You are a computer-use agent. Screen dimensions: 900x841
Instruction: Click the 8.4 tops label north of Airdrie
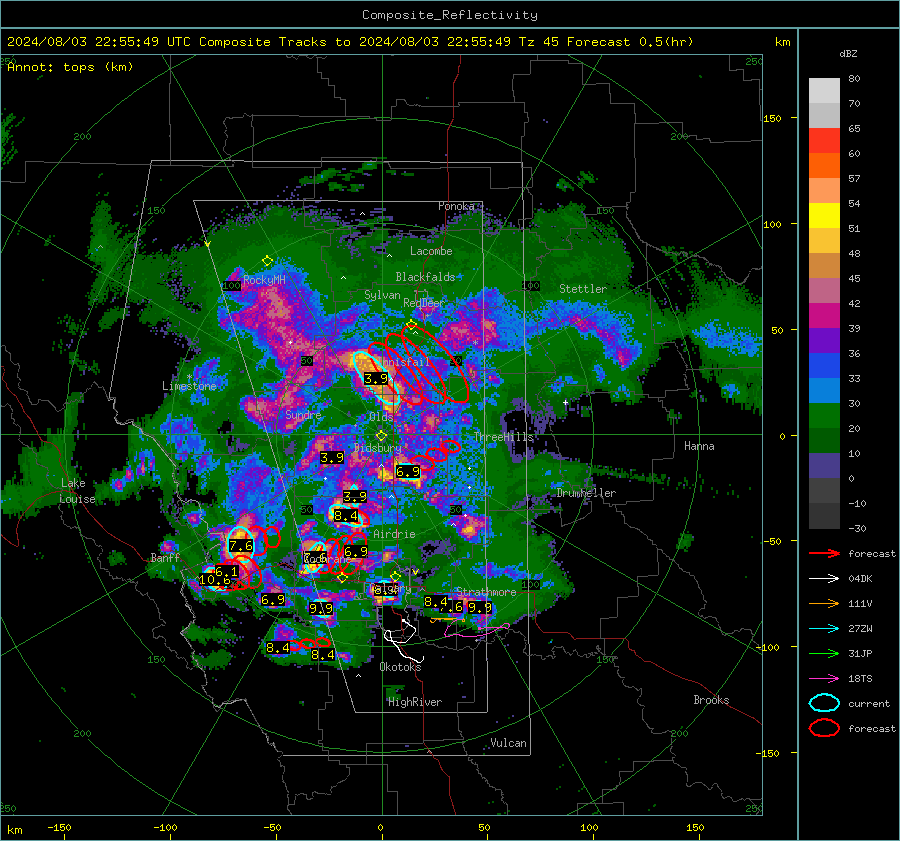(x=346, y=516)
